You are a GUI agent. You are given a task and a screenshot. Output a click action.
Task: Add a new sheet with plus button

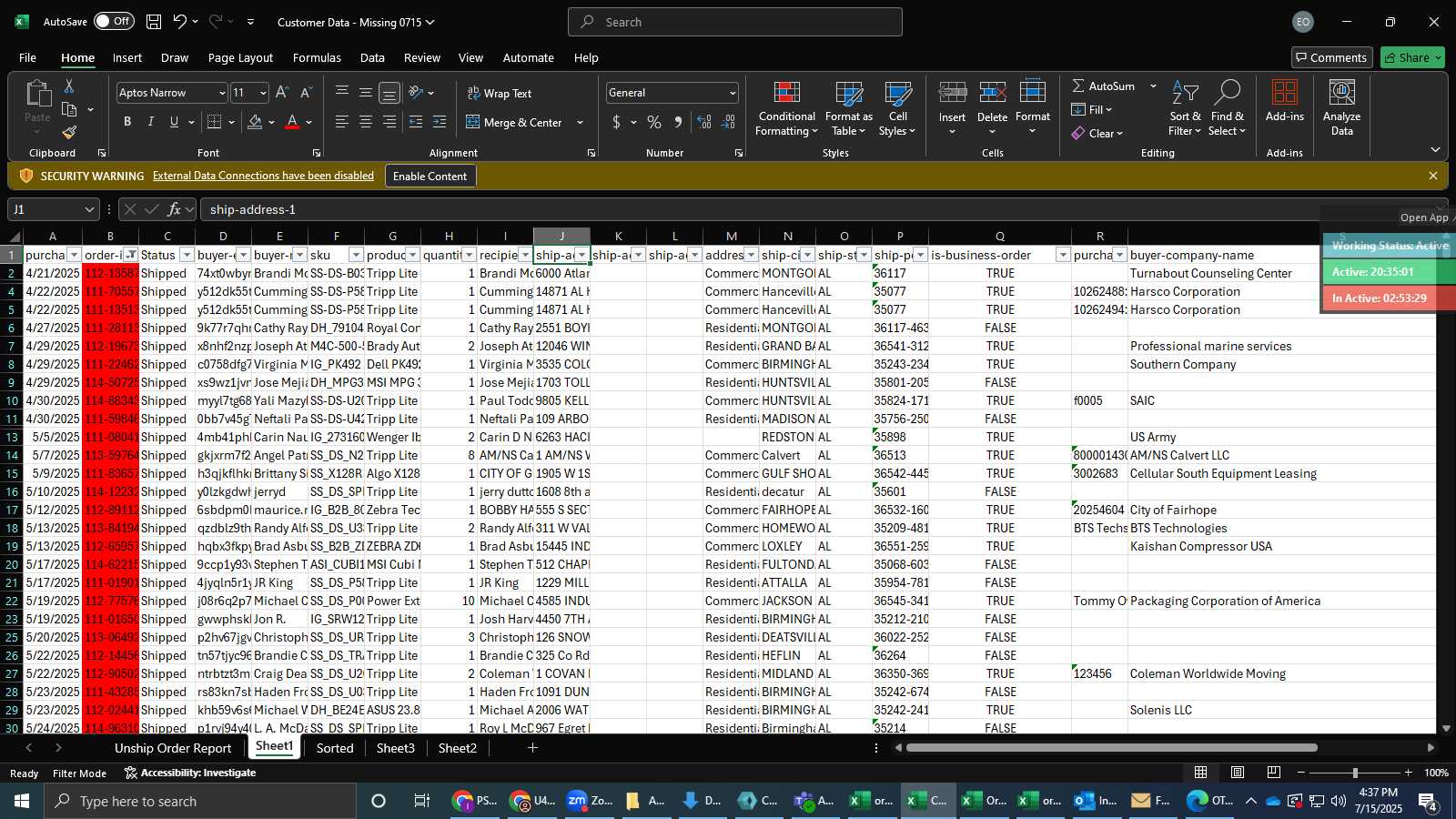click(x=532, y=748)
